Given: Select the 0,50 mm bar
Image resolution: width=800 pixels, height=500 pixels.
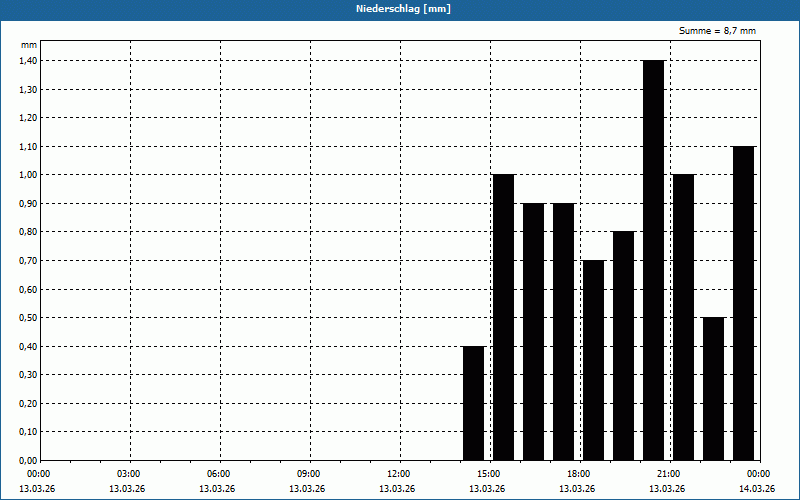Looking at the screenshot, I should [713, 389].
